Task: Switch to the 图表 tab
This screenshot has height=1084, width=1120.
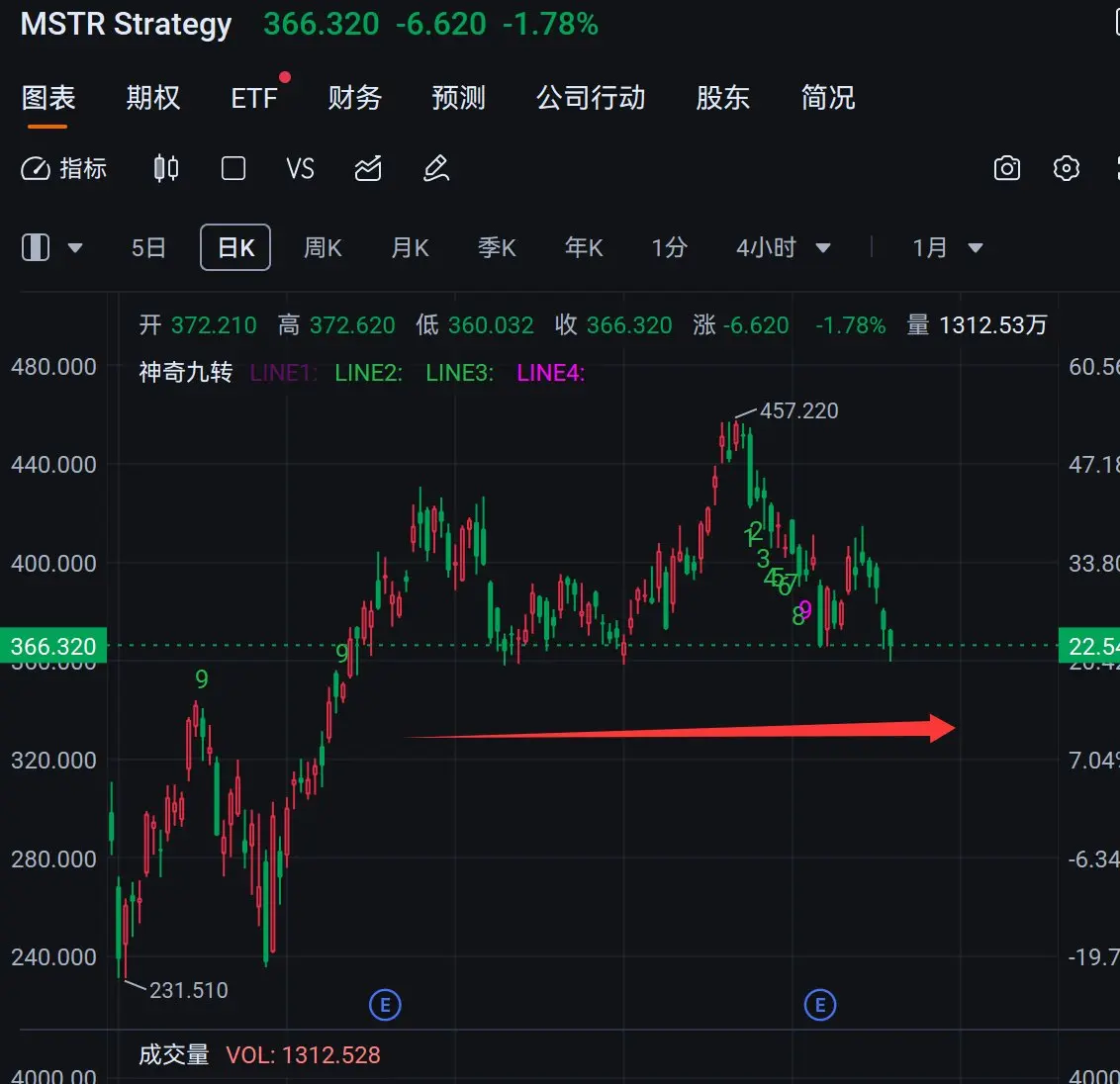Action: [x=47, y=98]
